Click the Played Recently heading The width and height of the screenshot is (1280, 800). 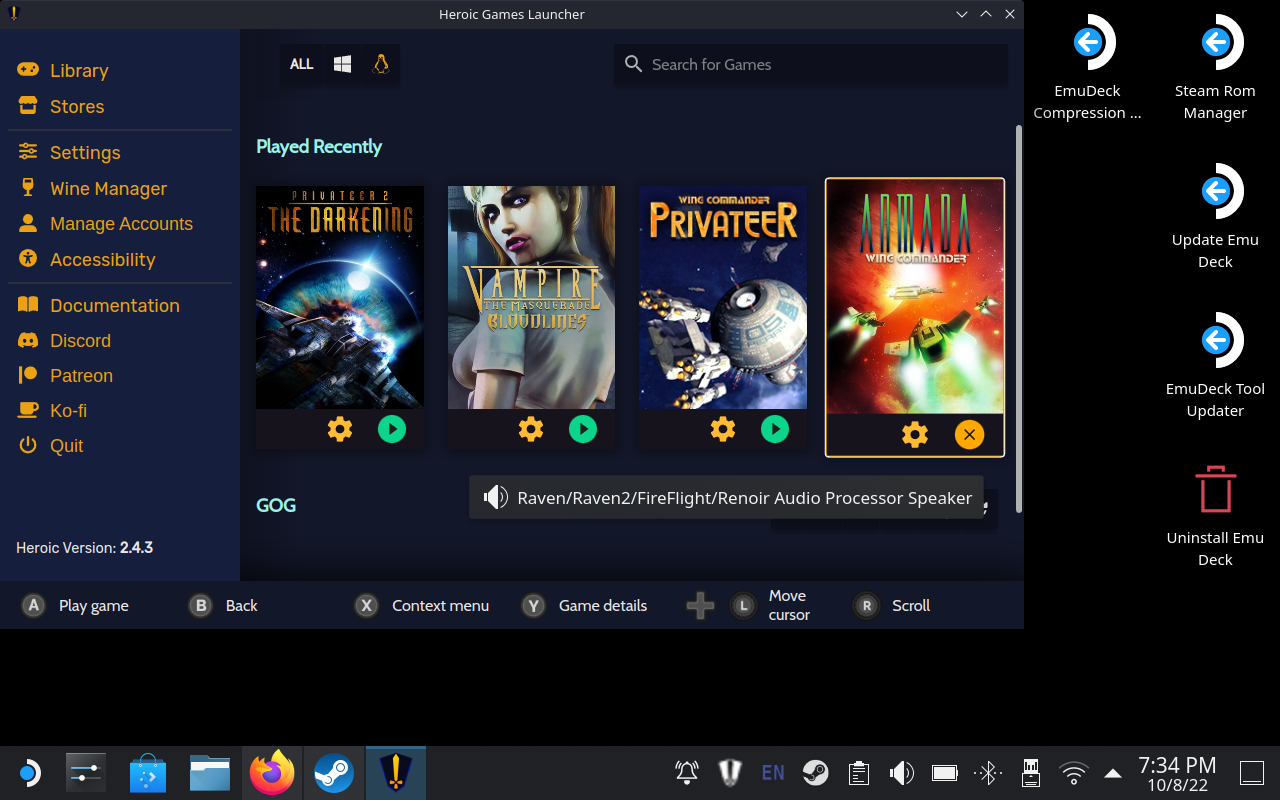click(319, 147)
